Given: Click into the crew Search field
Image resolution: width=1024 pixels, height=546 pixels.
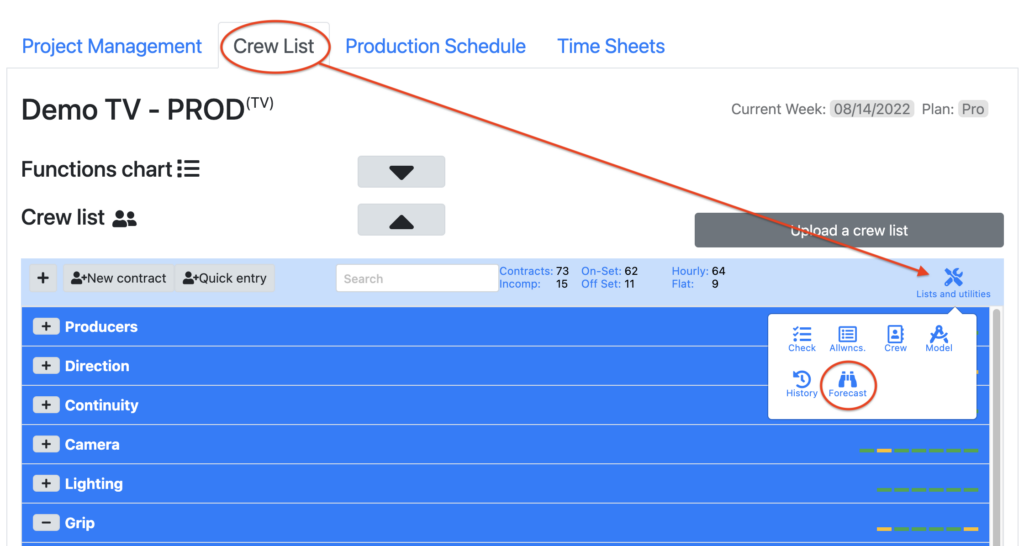Looking at the screenshot, I should coord(417,279).
